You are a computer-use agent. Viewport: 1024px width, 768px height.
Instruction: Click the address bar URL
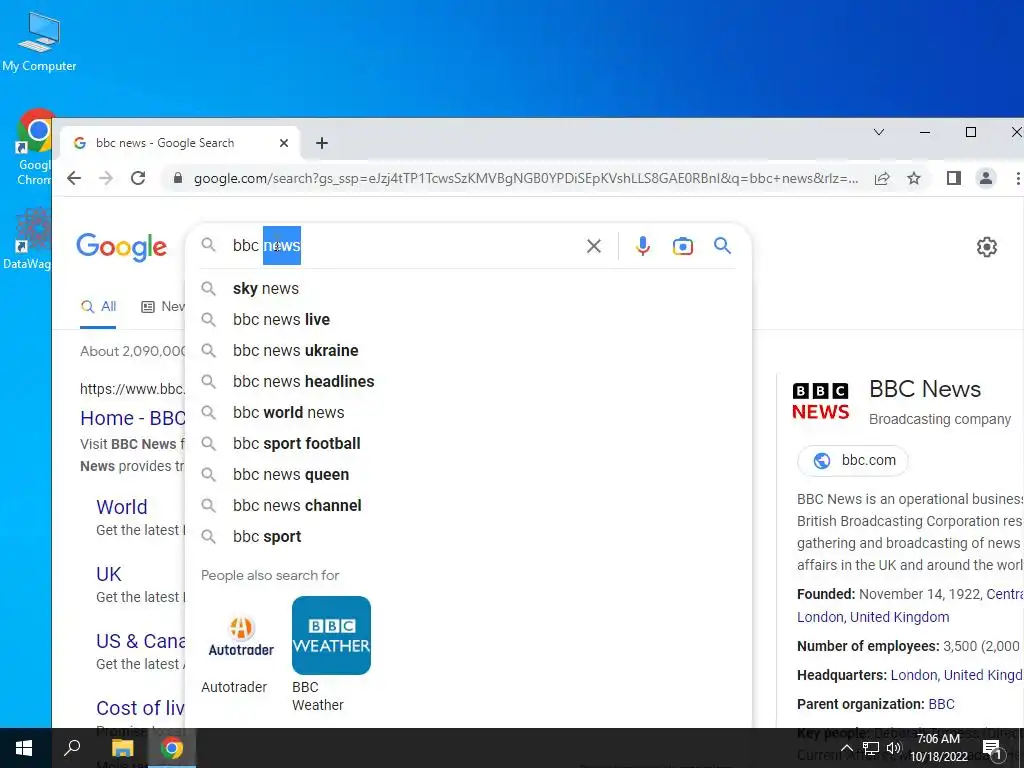526,178
